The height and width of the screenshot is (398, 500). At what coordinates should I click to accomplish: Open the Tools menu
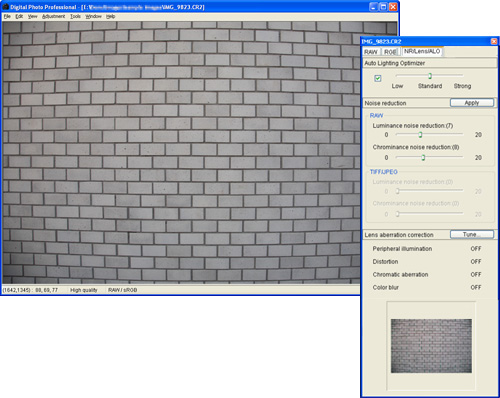coord(75,16)
